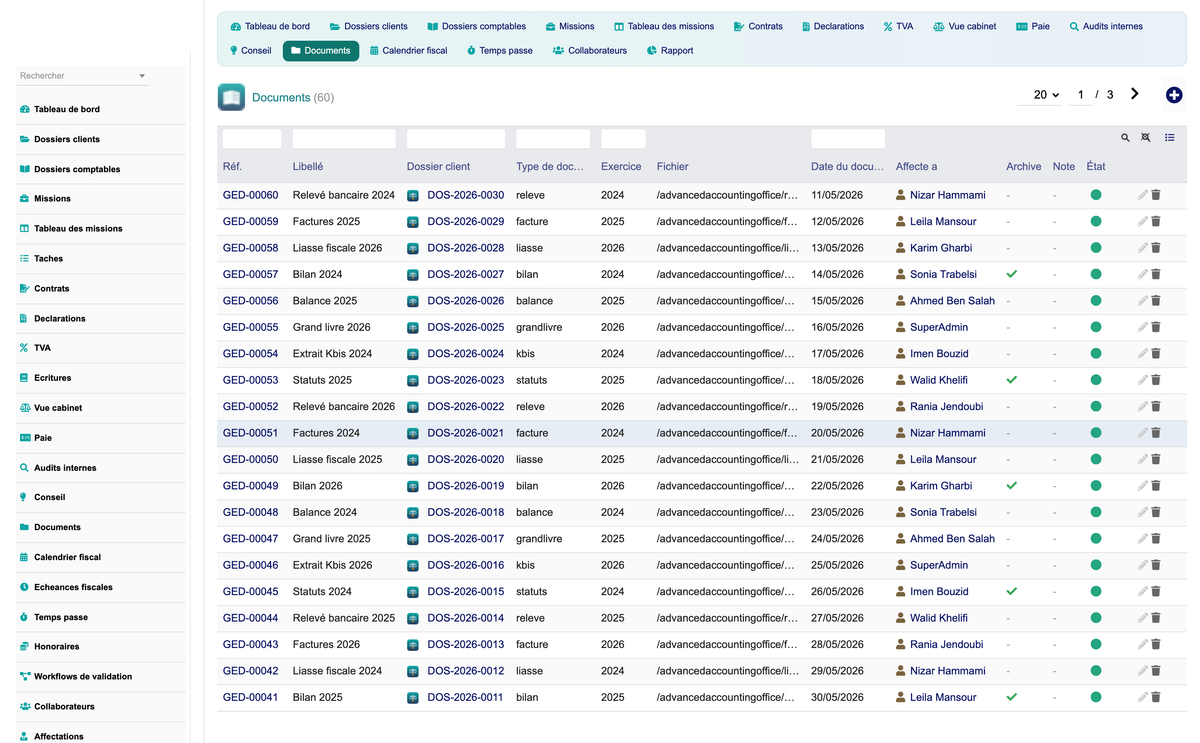Image resolution: width=1200 pixels, height=743 pixels.
Task: Click green État dot for GED-00060
Action: click(1096, 195)
